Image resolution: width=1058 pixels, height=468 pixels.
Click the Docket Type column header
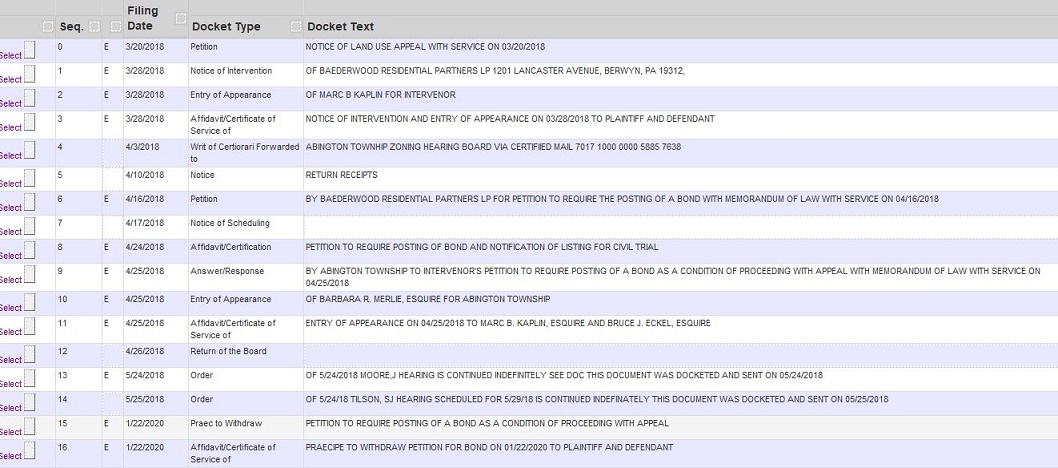point(226,27)
